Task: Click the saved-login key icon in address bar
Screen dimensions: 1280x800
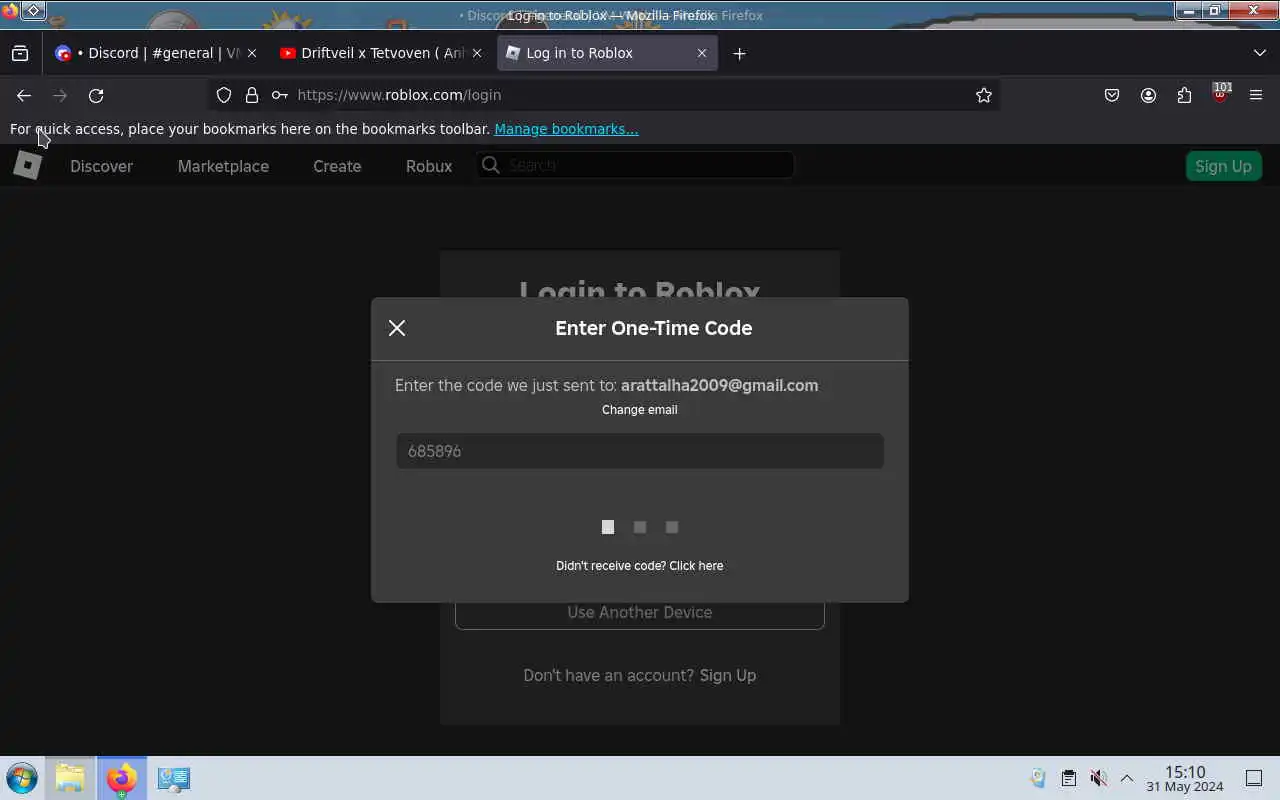Action: [280, 95]
